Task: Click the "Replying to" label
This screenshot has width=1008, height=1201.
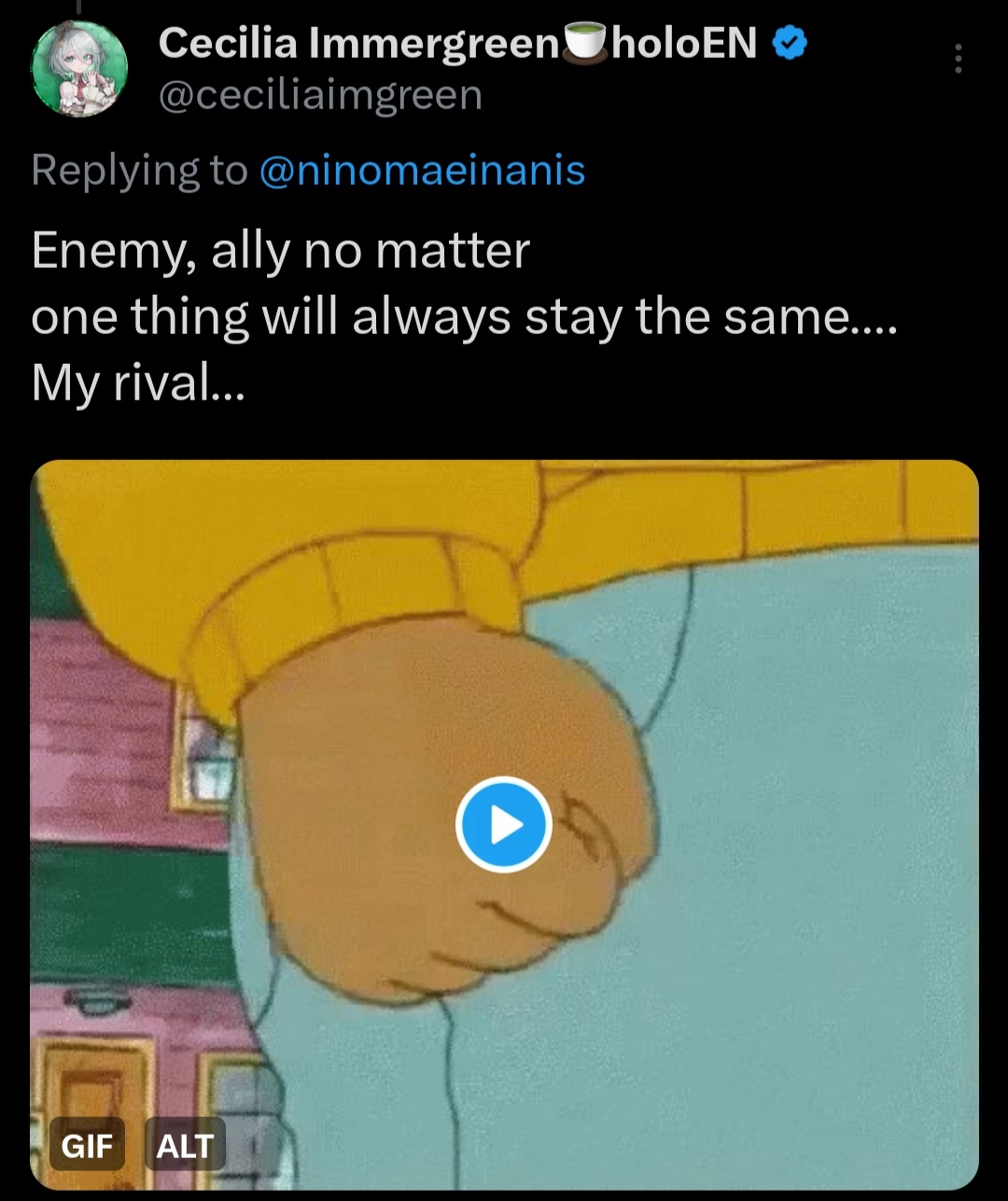Action: pos(139,170)
